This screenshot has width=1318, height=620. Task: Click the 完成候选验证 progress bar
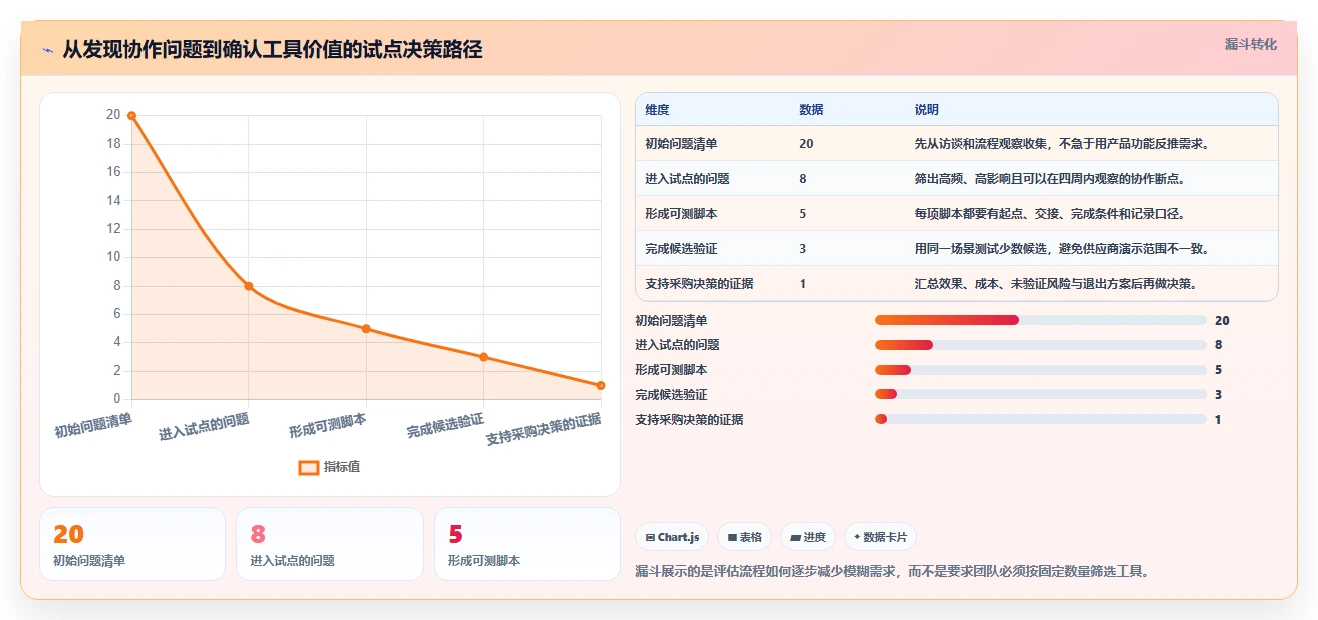(x=1040, y=395)
